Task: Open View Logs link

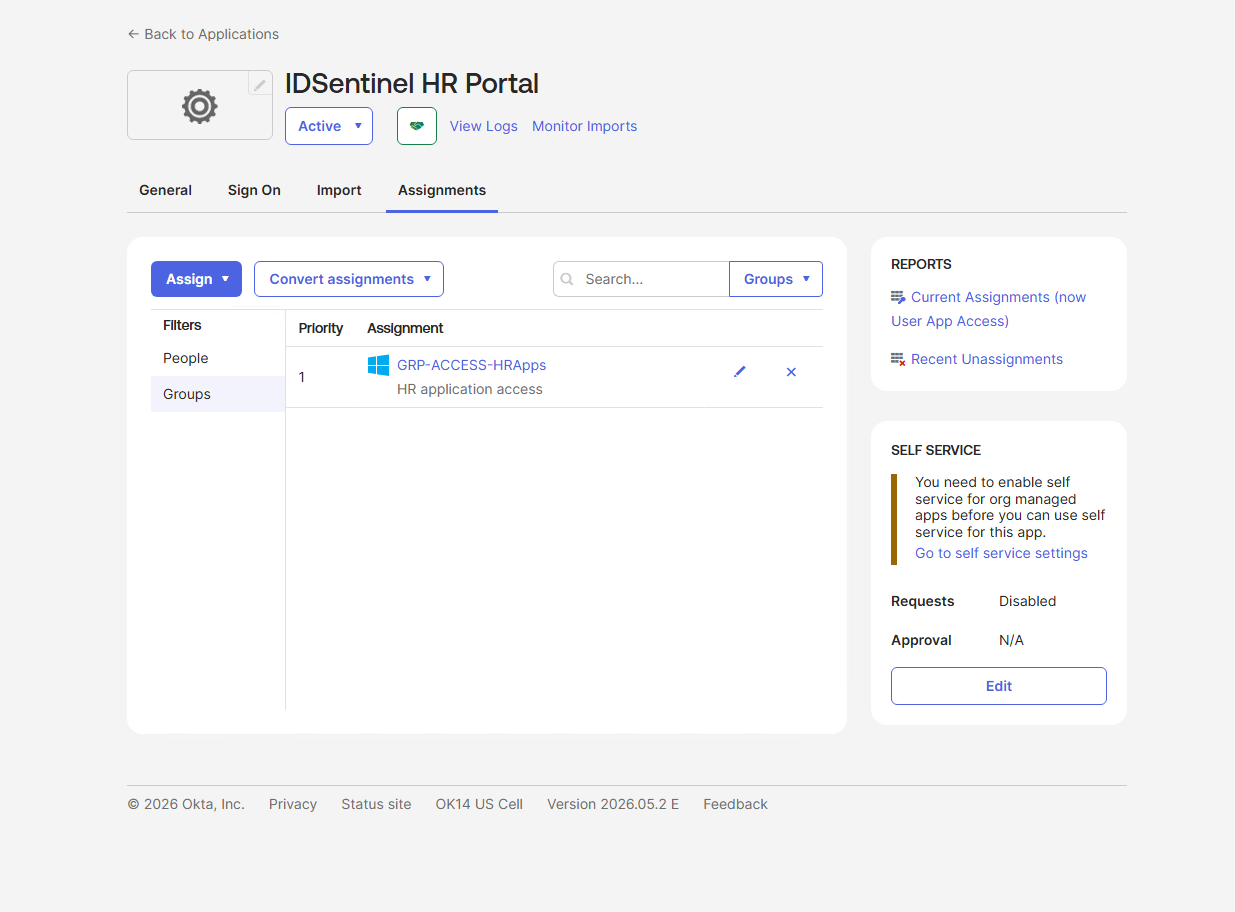Action: tap(484, 126)
